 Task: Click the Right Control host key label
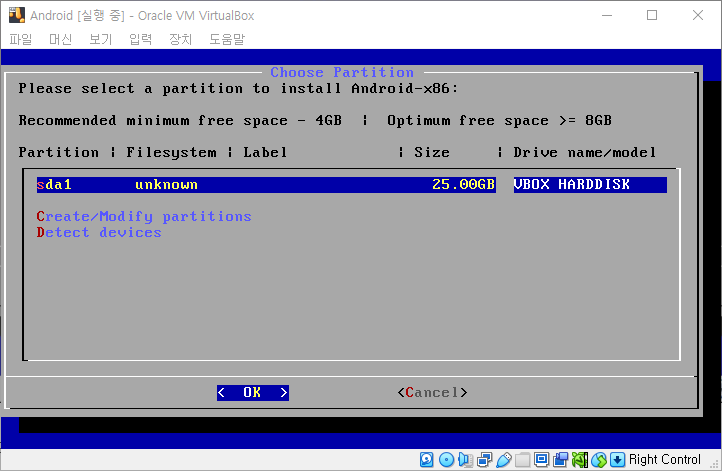coord(664,459)
